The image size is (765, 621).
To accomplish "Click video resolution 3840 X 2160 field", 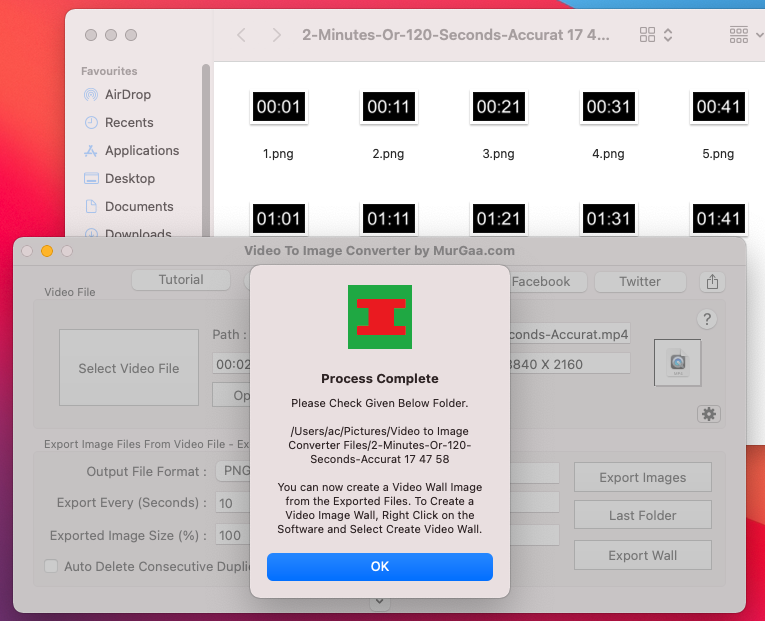I will 569,364.
